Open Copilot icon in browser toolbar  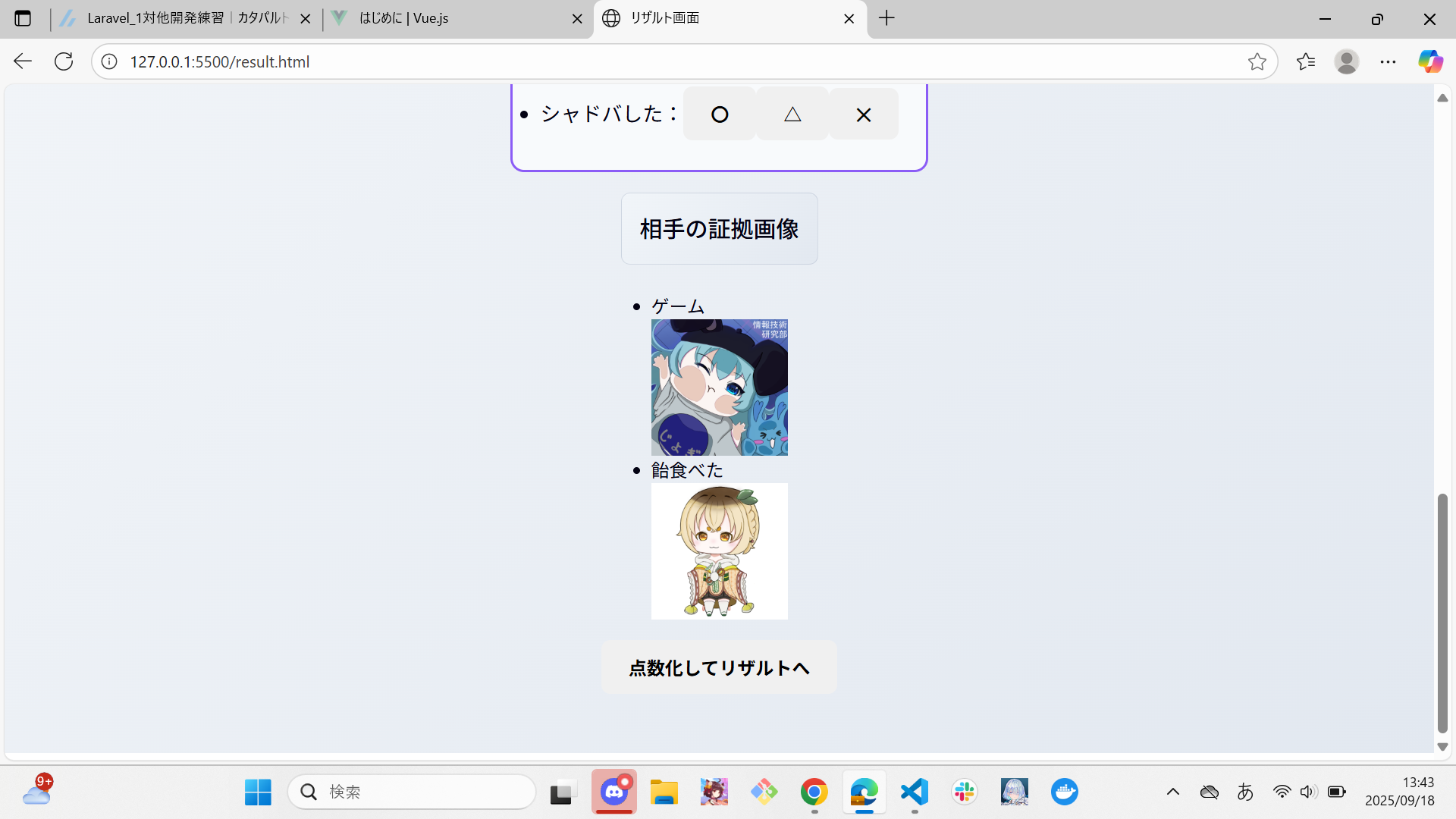click(x=1430, y=61)
